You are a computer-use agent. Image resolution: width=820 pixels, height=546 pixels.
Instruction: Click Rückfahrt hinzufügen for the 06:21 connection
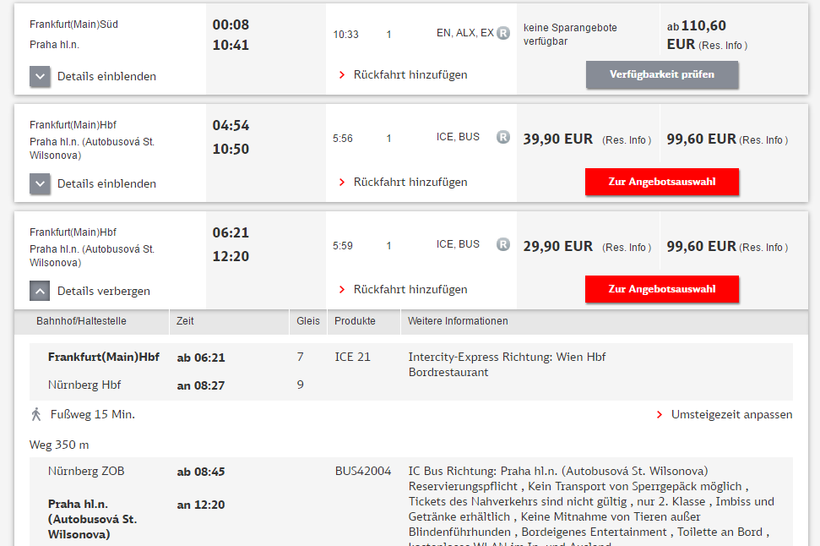pos(410,289)
